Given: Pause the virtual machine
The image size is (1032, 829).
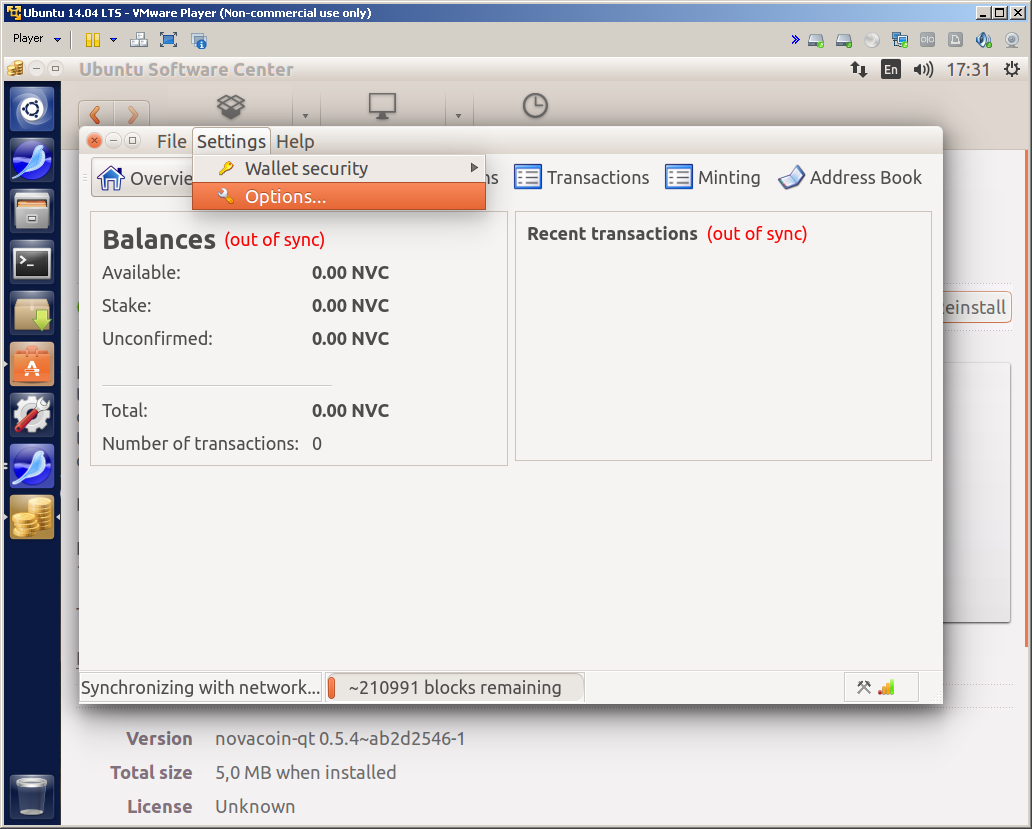Looking at the screenshot, I should coord(93,40).
